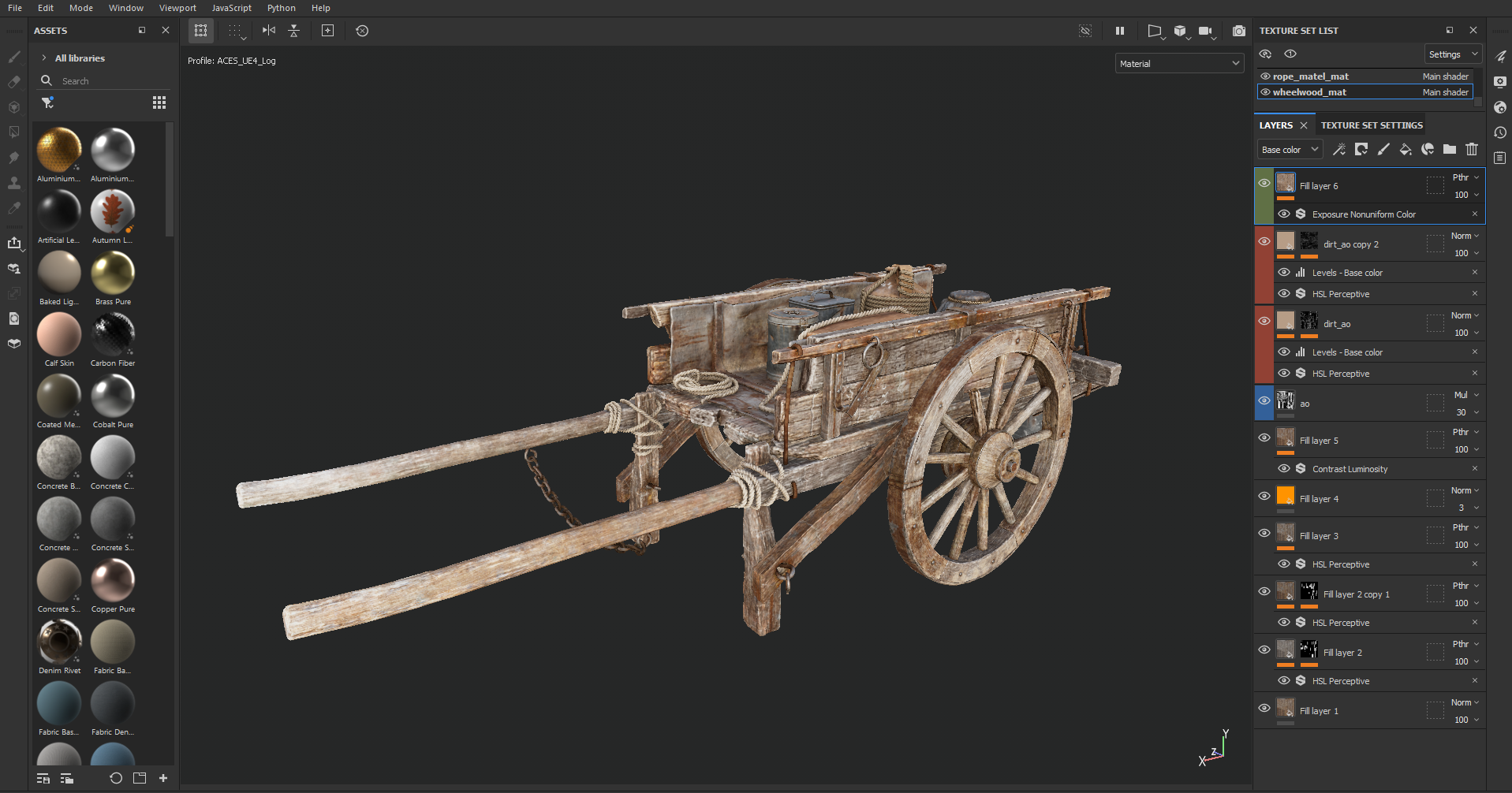Hide the Fill layer 6 layer
The width and height of the screenshot is (1512, 793).
pos(1264,183)
